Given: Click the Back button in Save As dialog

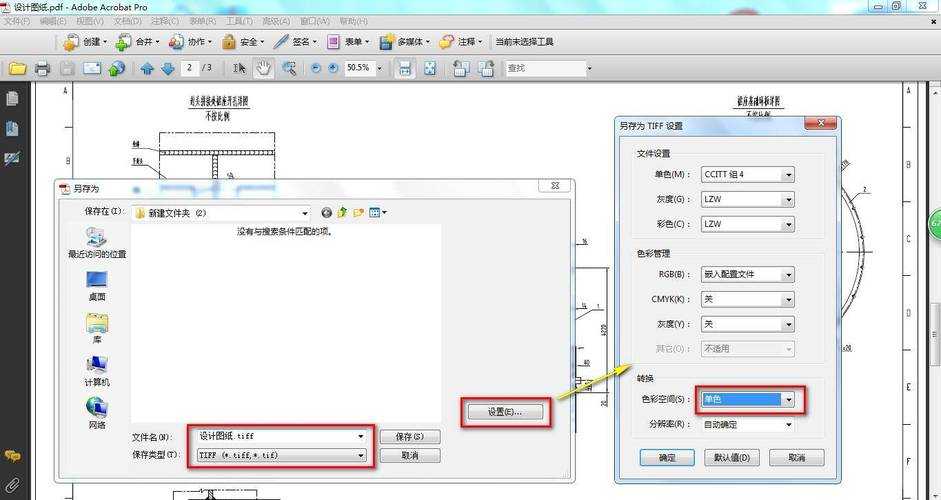Looking at the screenshot, I should click(326, 212).
